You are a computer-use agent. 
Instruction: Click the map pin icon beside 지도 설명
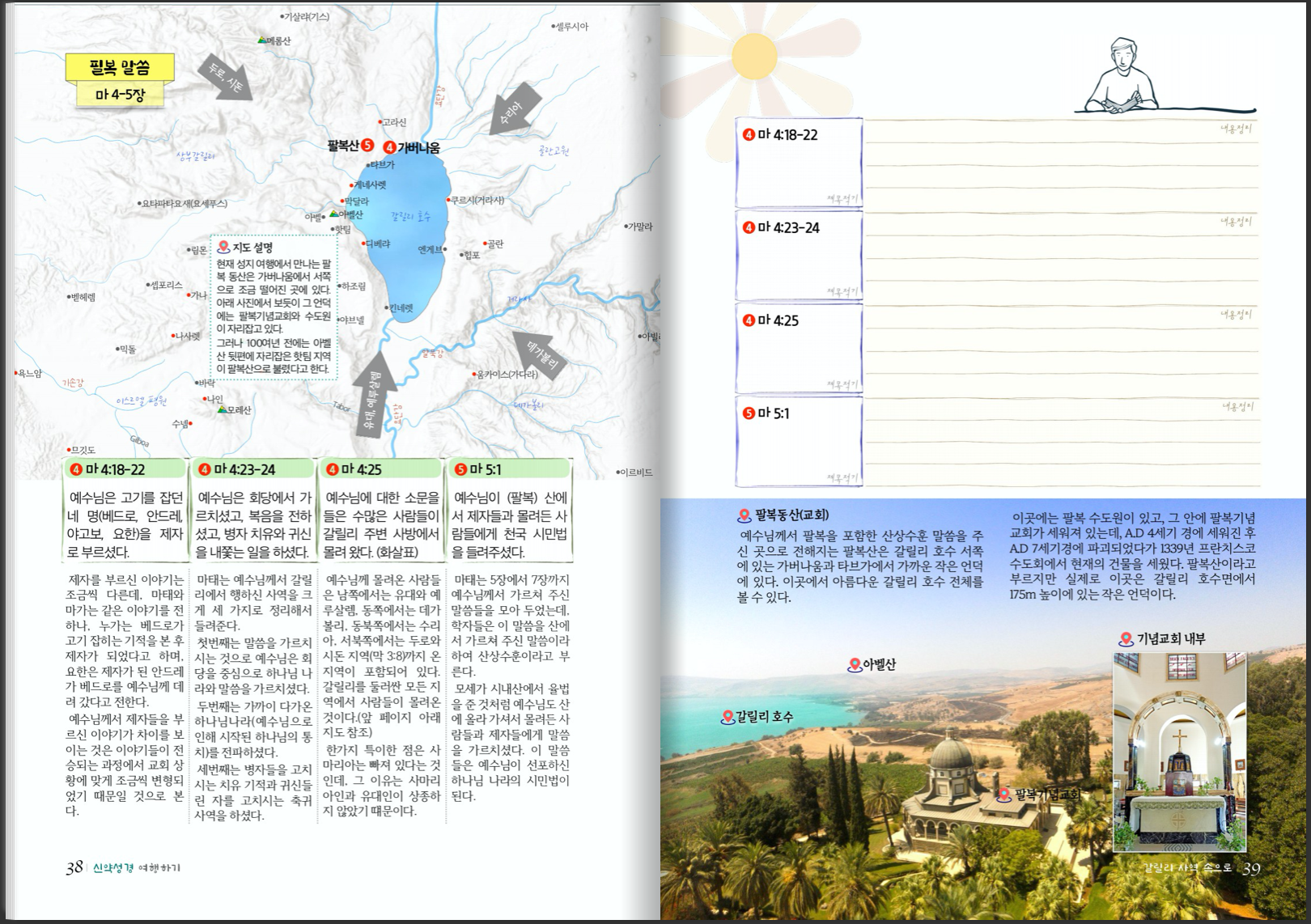point(223,247)
